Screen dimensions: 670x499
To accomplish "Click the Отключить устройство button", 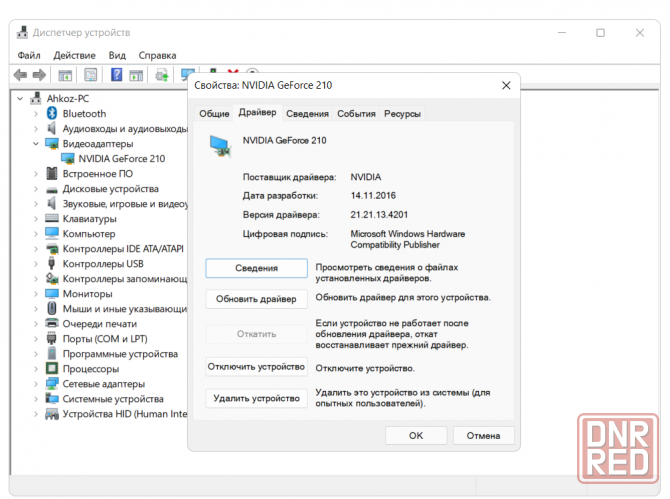I will (x=256, y=367).
